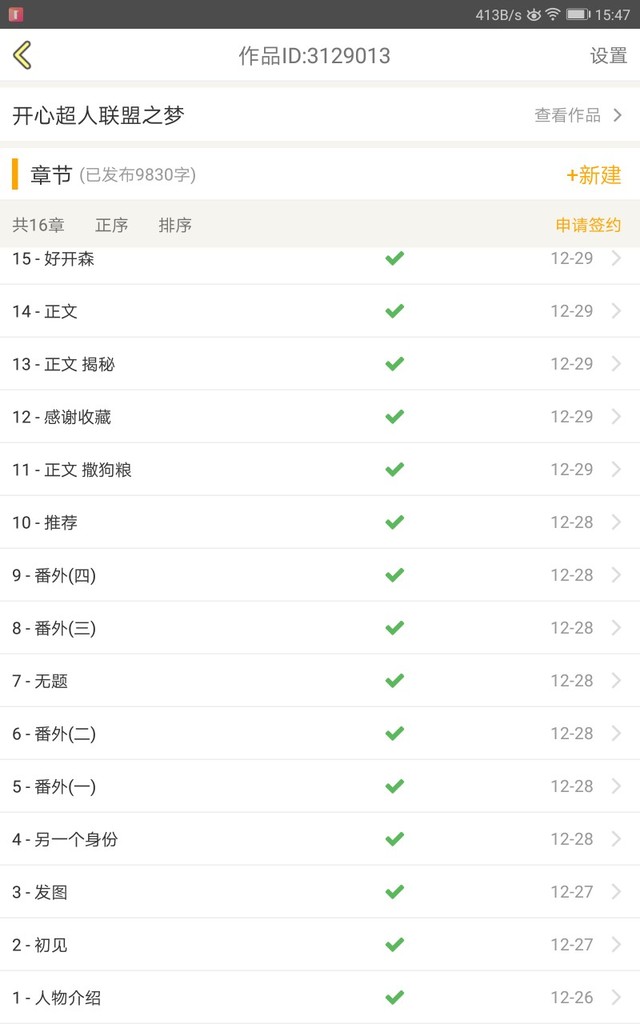640x1024 pixels.
Task: Tap the yellow back arrow icon
Action: (23, 55)
